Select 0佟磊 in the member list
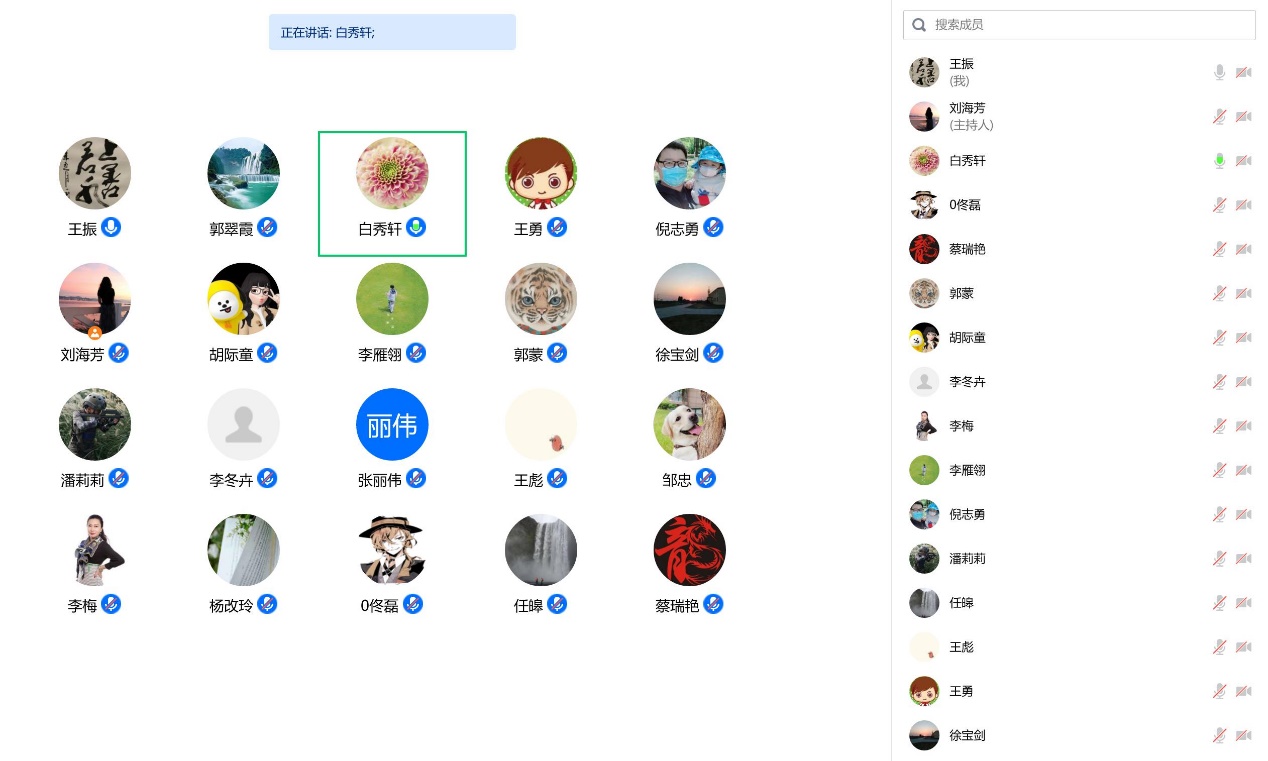 click(1079, 205)
